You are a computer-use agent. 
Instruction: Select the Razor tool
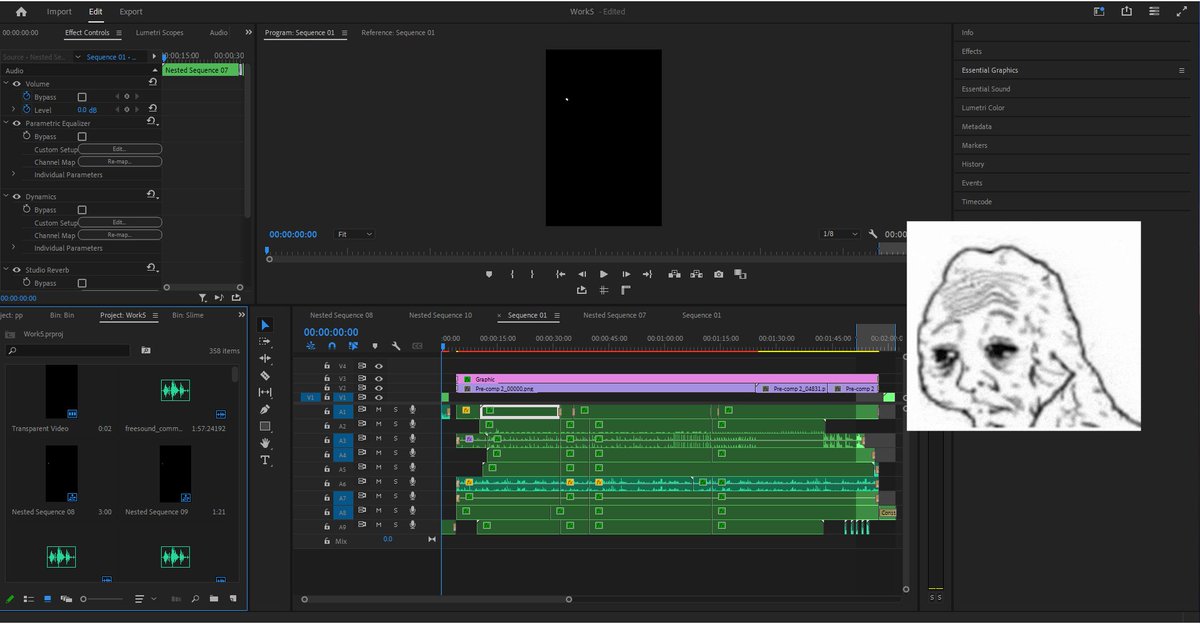[x=265, y=375]
